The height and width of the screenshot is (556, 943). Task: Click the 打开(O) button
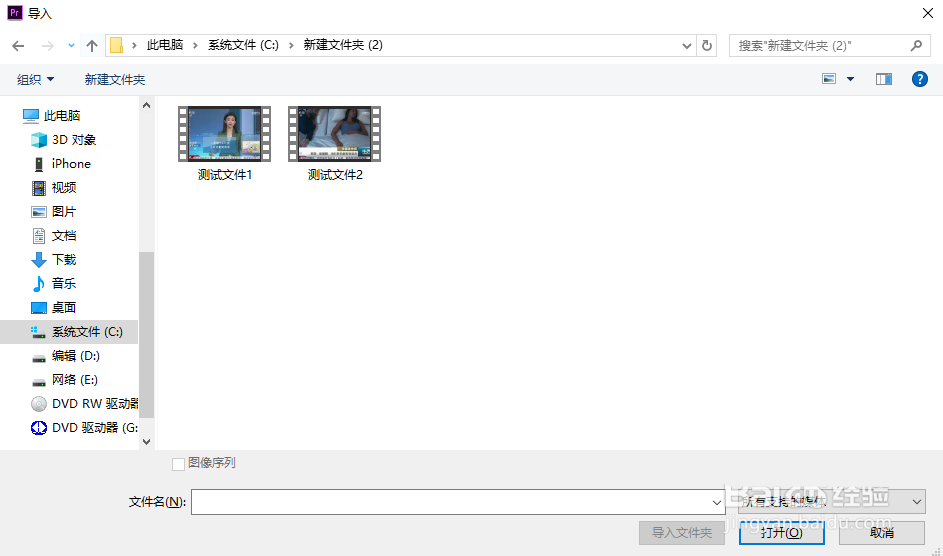781,533
